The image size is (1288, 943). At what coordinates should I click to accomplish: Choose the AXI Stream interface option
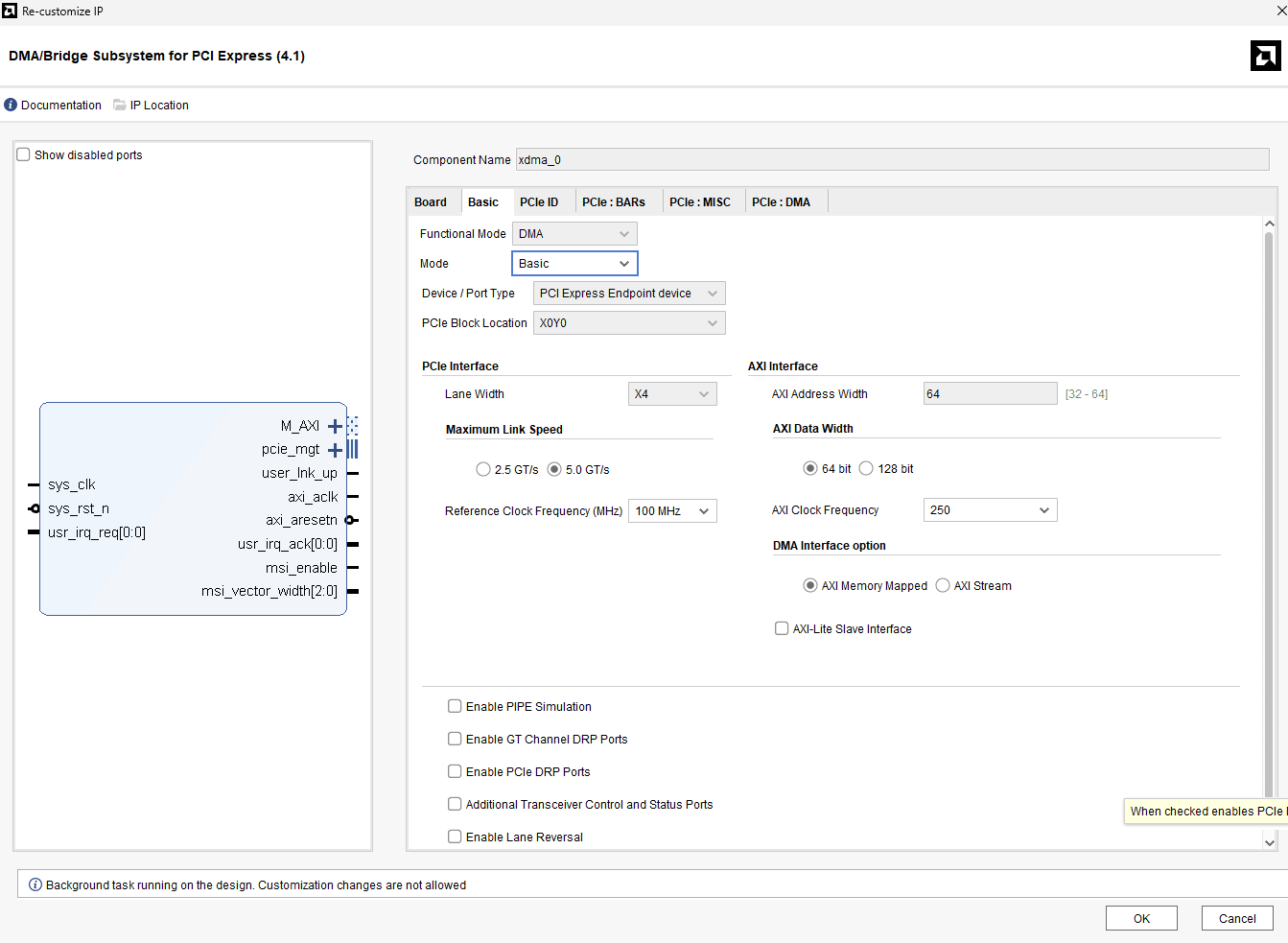[943, 585]
